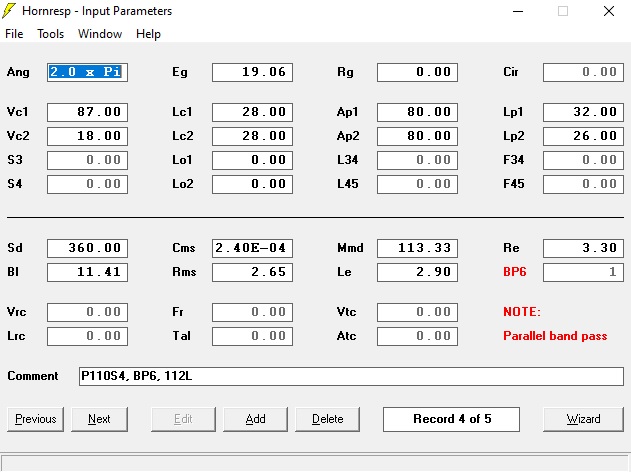Click the red BP6 label
This screenshot has height=472, width=631.
point(515,272)
